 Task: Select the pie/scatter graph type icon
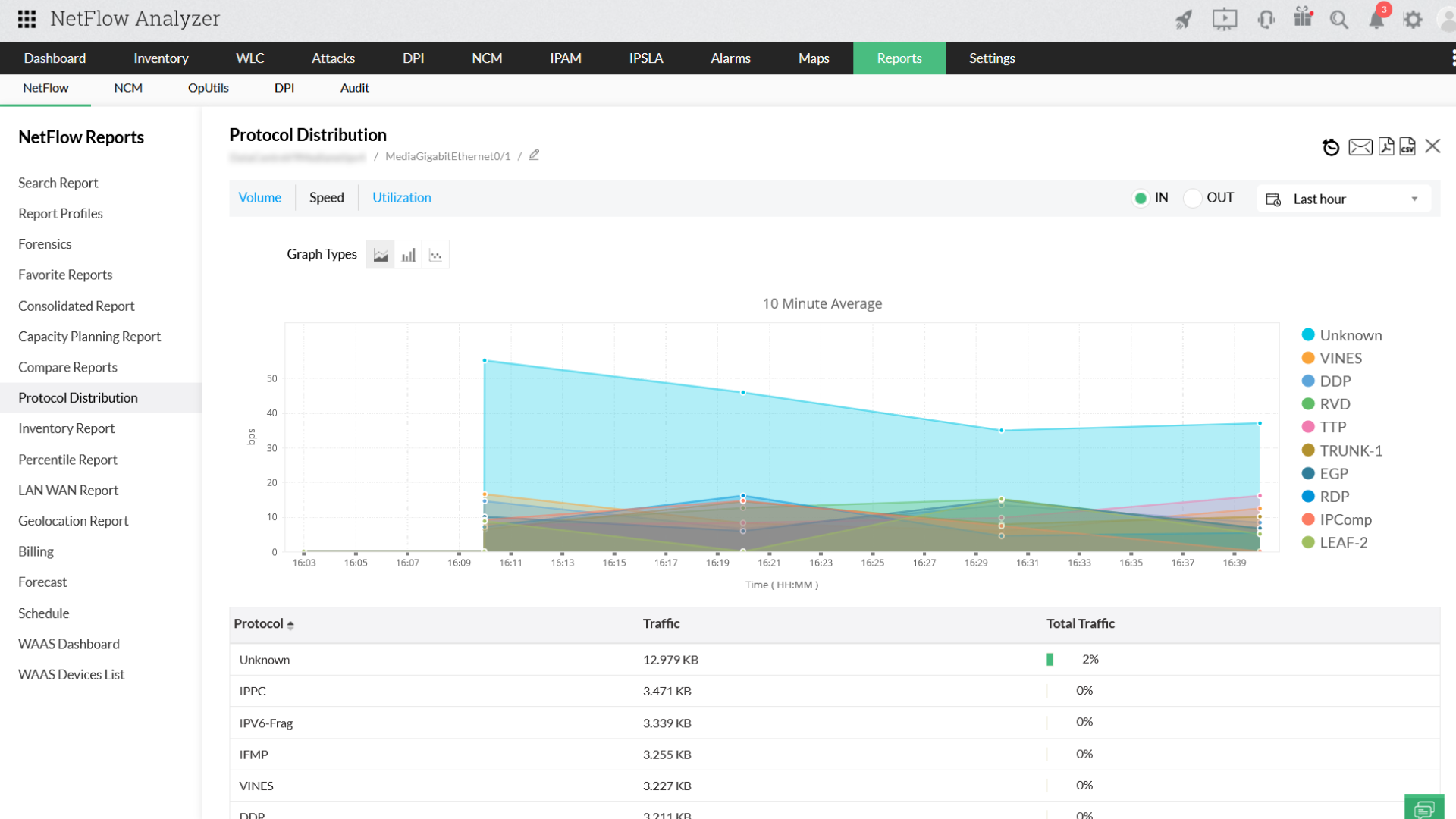(x=435, y=254)
